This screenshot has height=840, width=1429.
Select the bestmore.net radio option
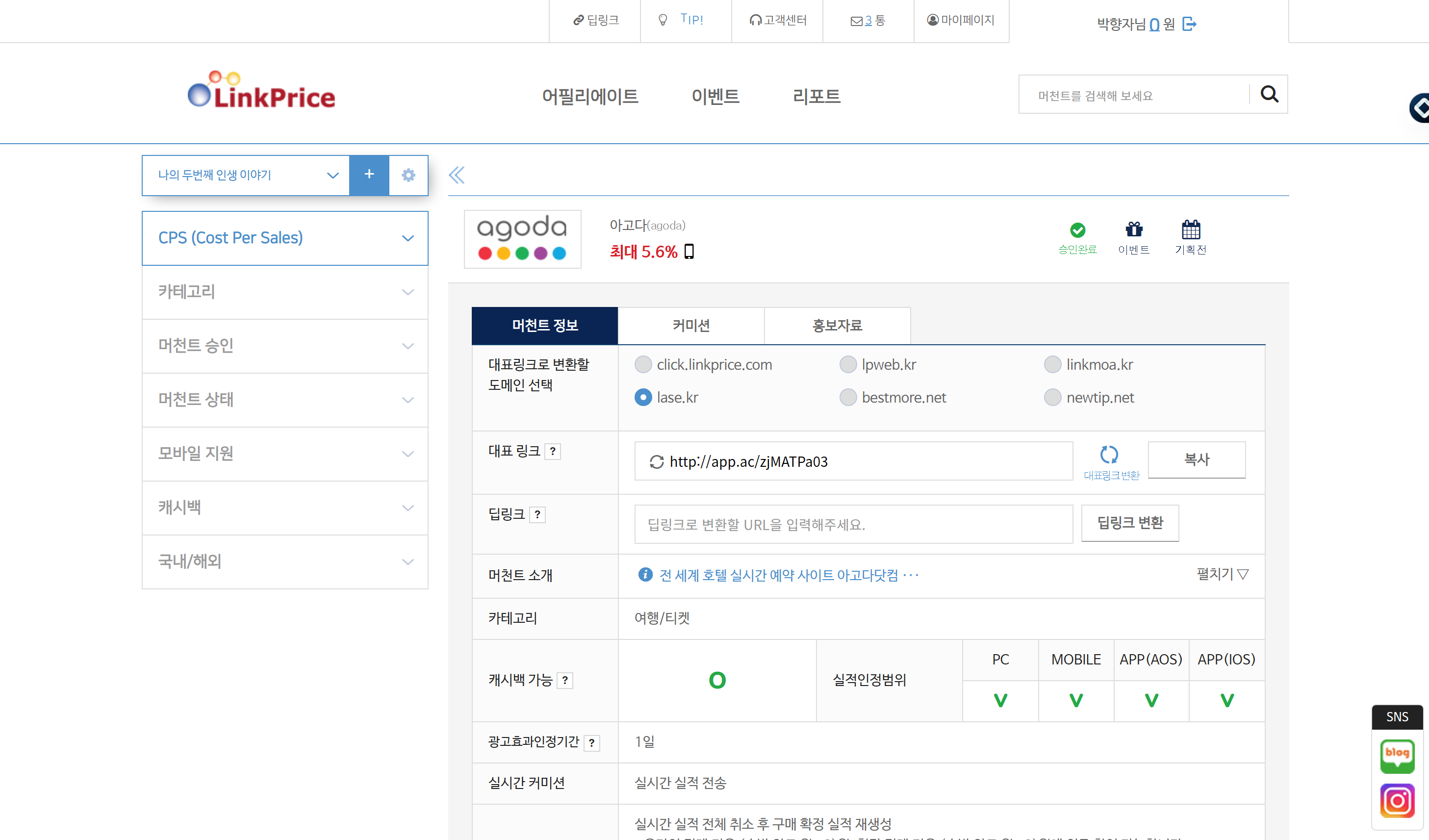coord(848,398)
